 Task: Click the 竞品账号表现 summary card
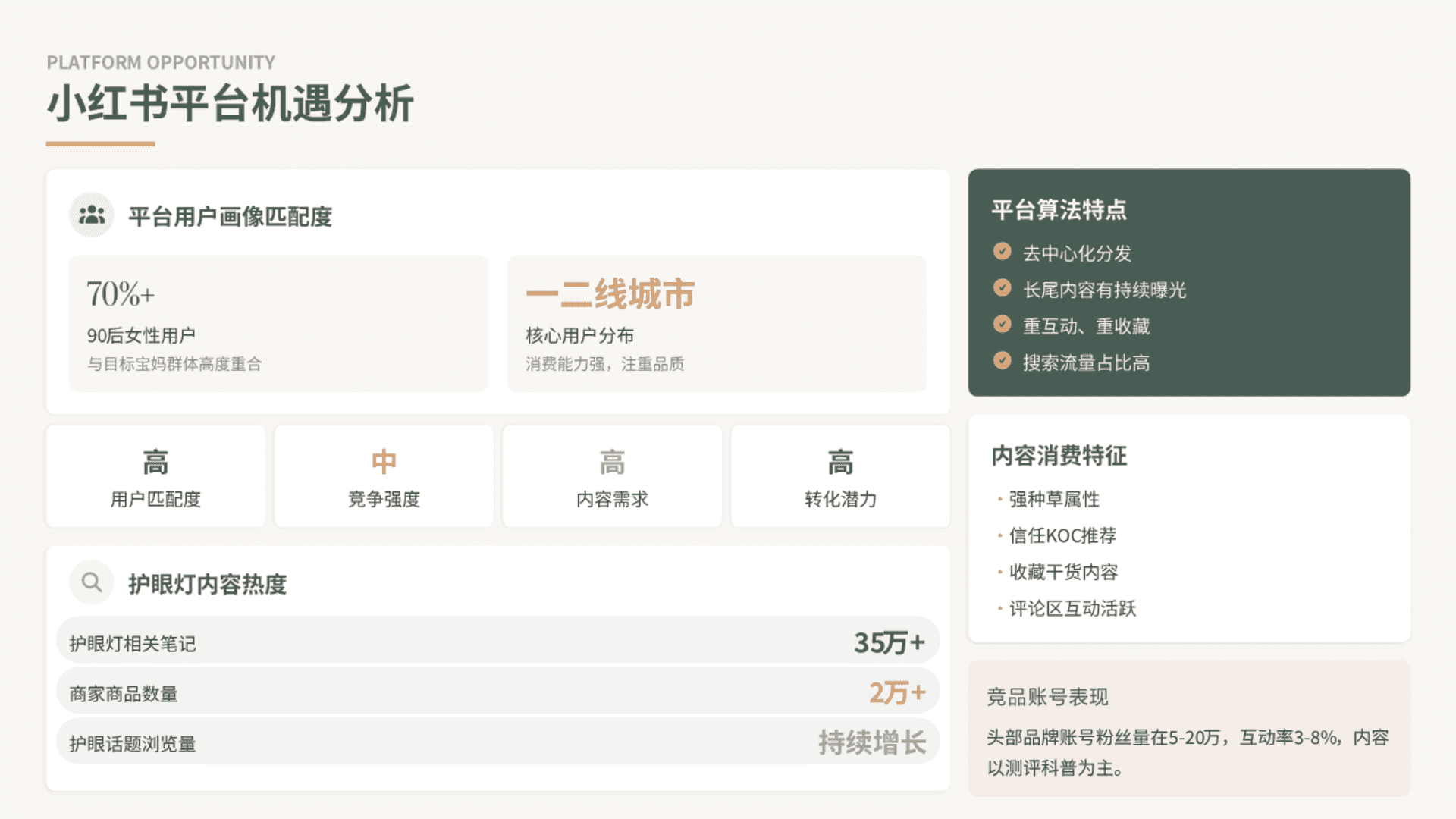pos(1188,728)
